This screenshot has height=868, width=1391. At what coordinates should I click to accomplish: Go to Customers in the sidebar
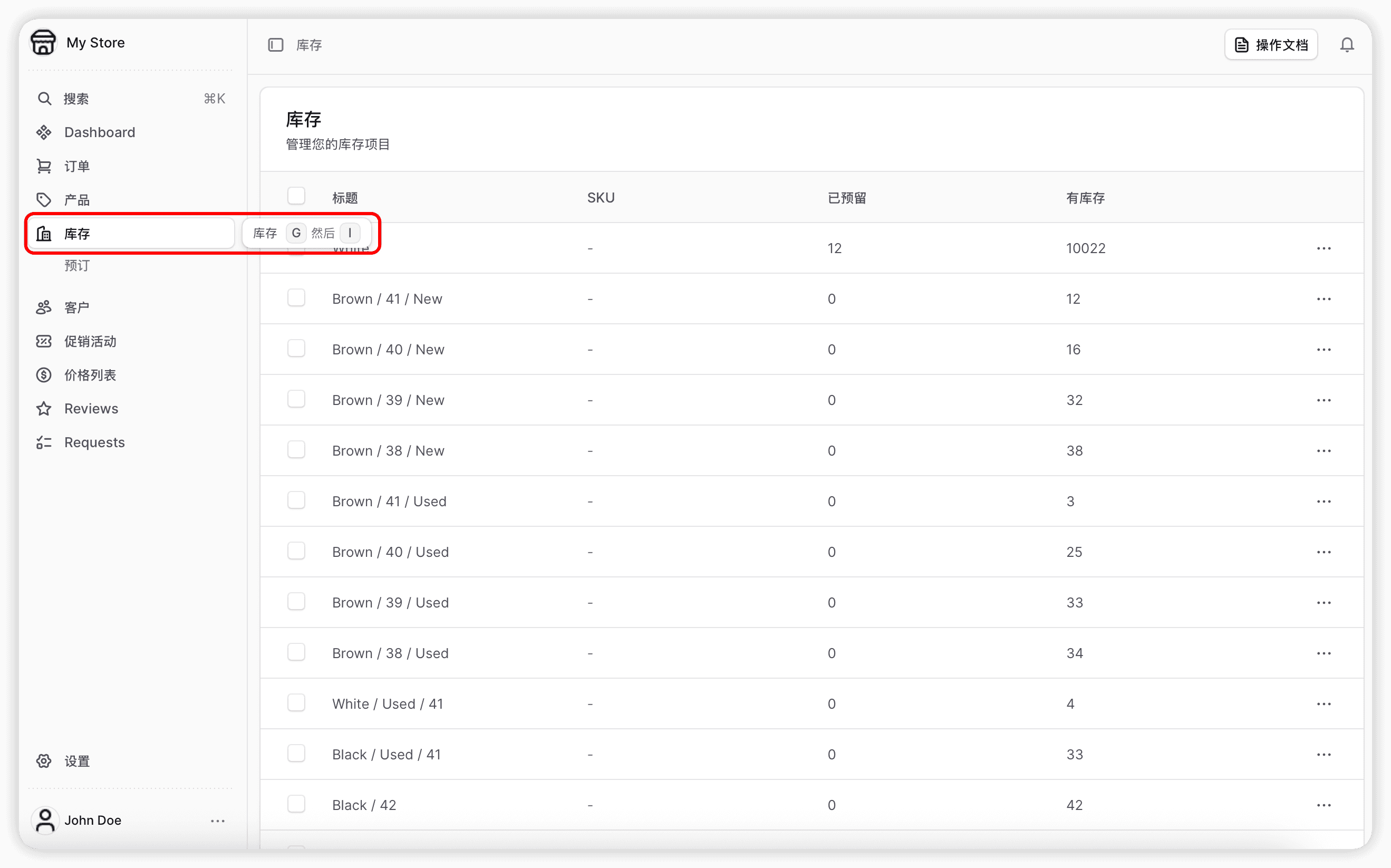pos(77,308)
